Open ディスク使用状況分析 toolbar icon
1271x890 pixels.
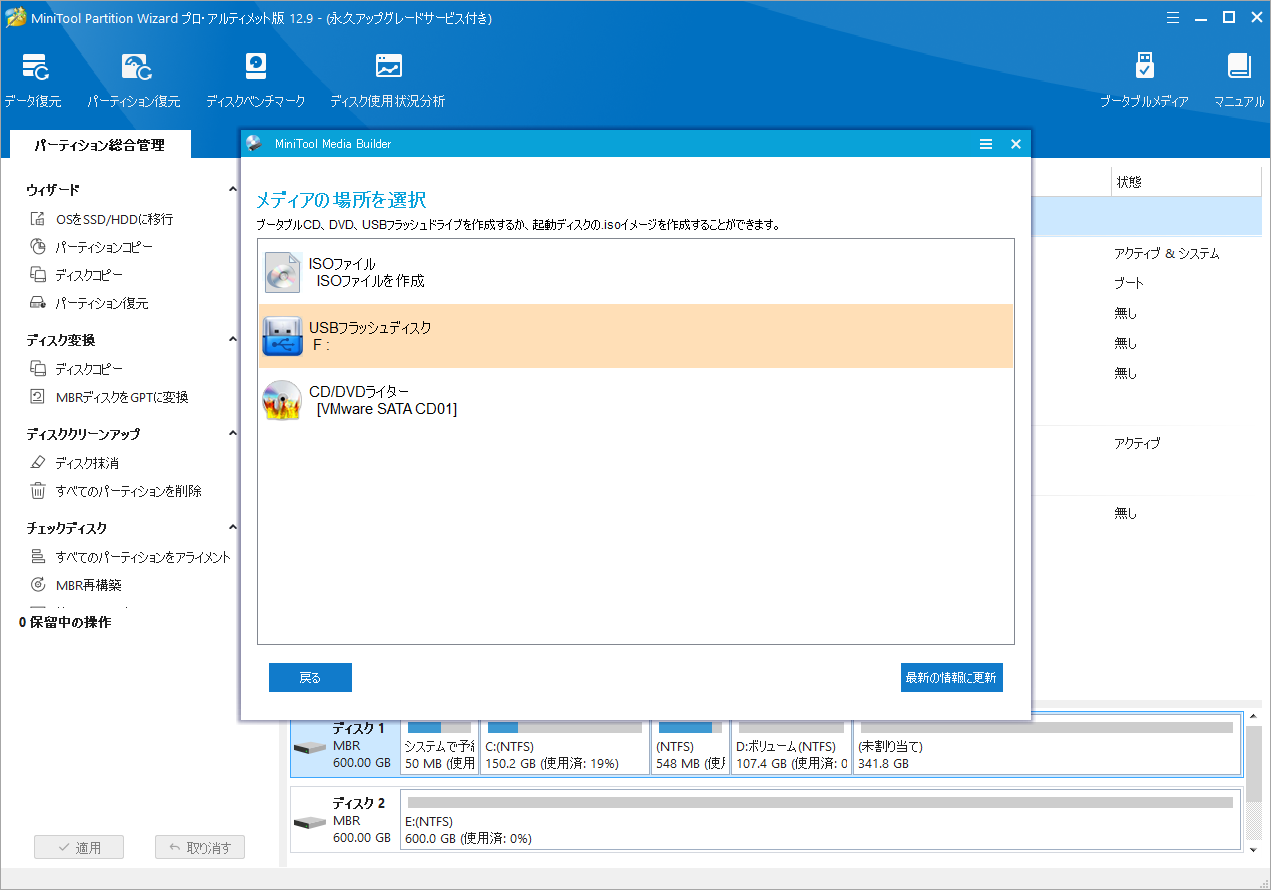point(389,67)
